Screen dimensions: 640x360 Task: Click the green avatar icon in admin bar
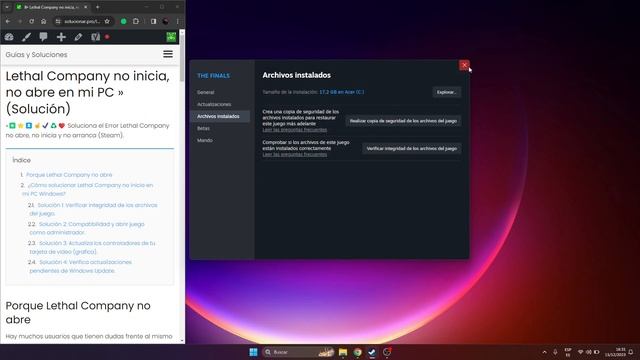click(171, 37)
